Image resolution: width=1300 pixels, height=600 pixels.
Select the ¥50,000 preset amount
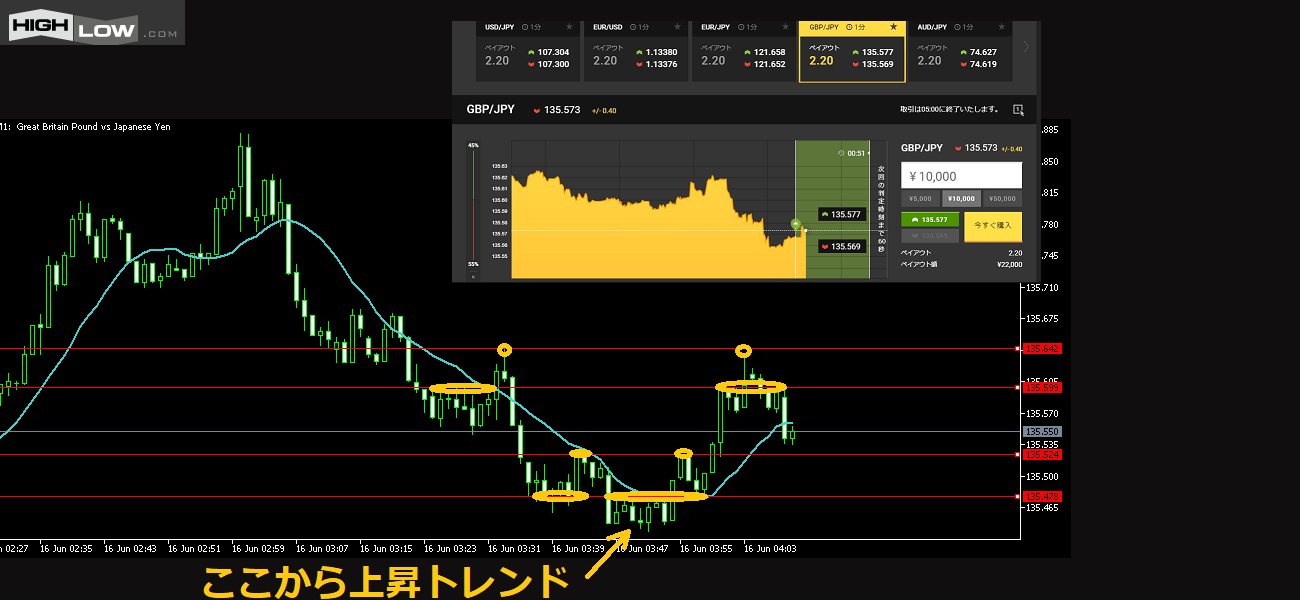pos(1002,198)
